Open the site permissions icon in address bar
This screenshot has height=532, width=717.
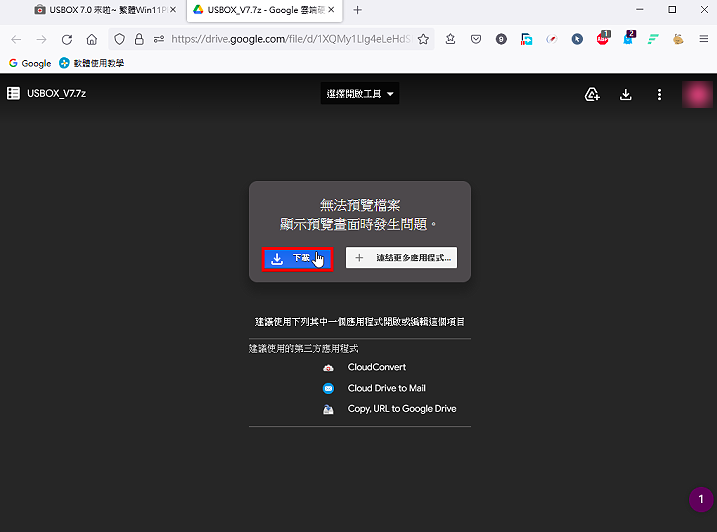coord(159,39)
